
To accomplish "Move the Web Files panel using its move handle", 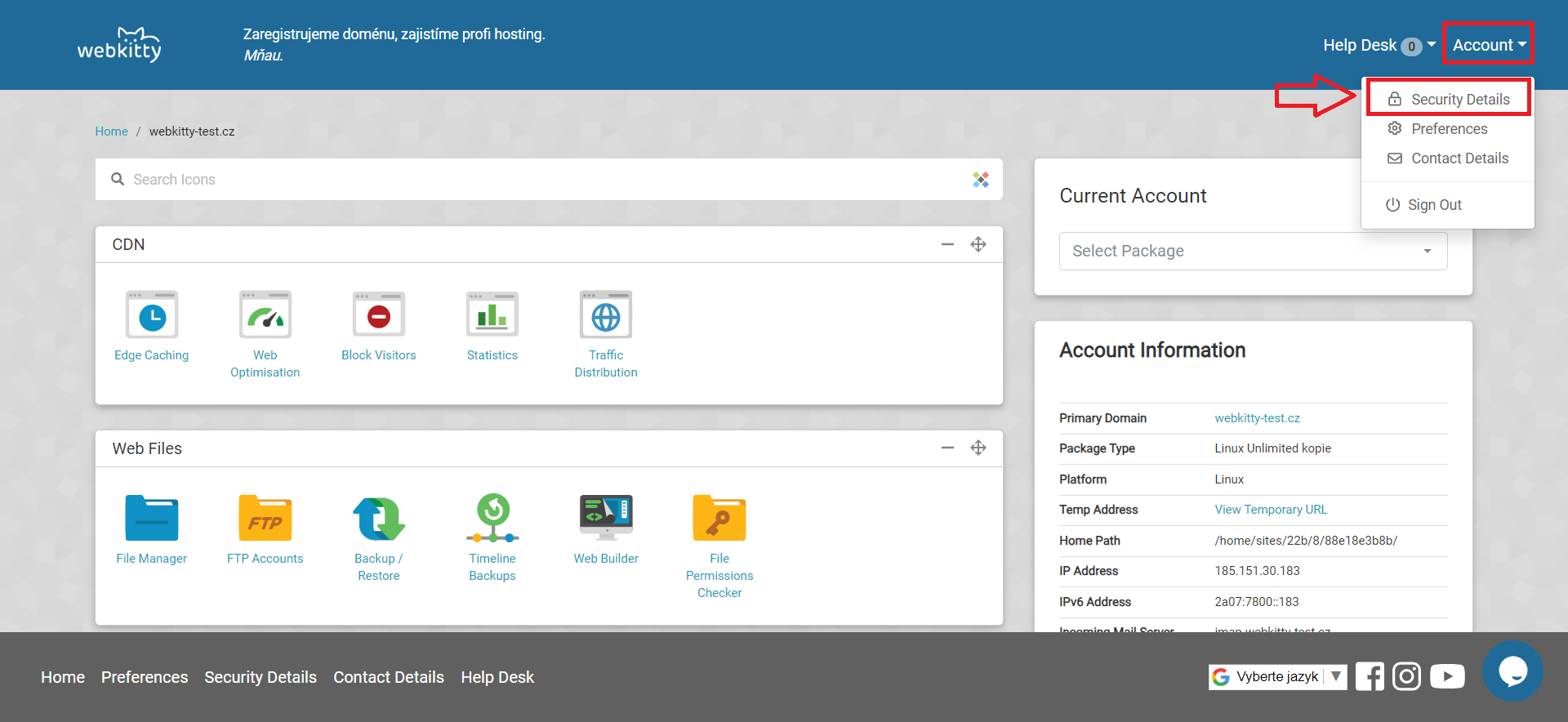I will click(x=978, y=448).
